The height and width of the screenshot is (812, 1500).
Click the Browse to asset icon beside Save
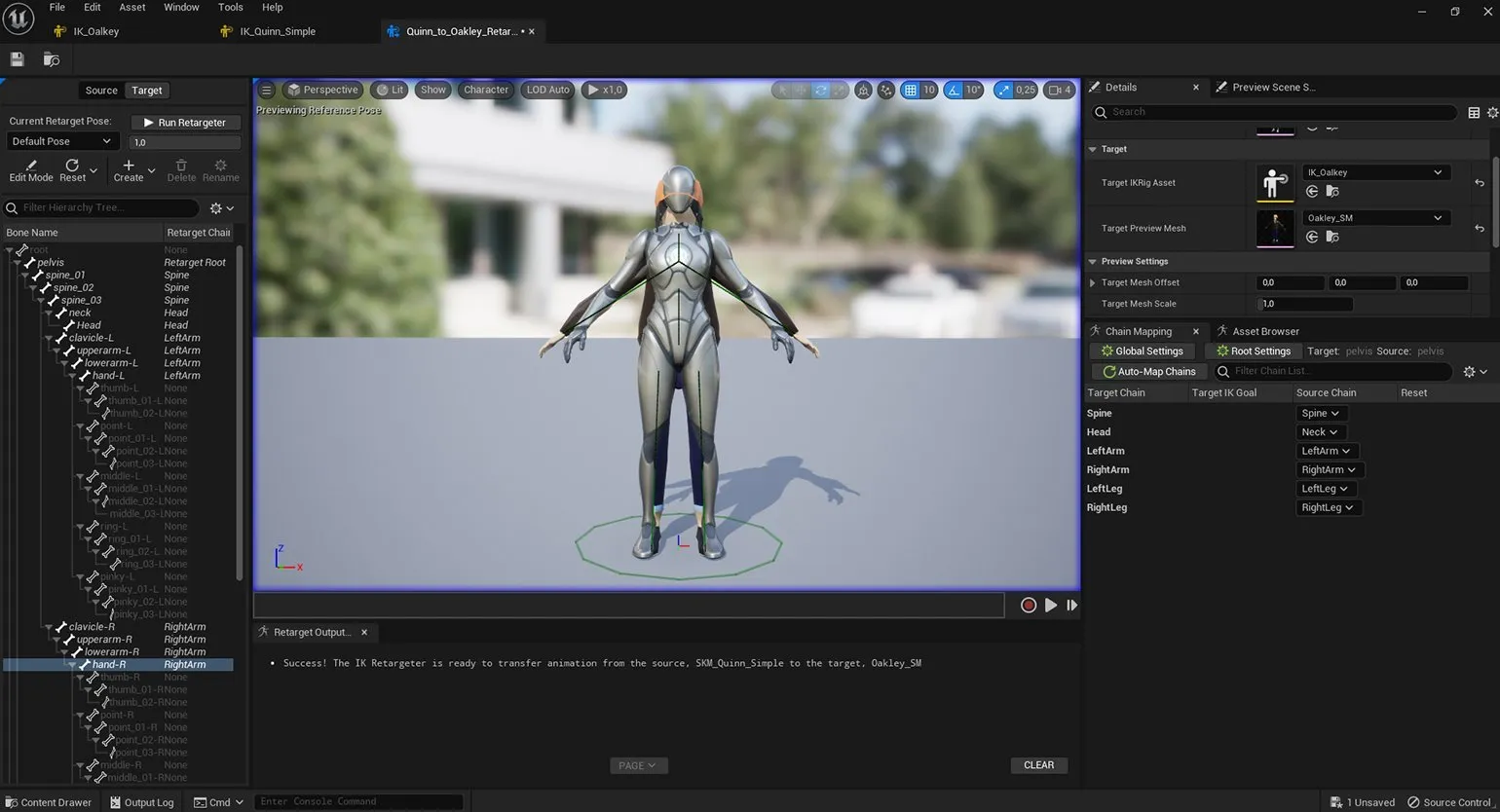[x=52, y=59]
